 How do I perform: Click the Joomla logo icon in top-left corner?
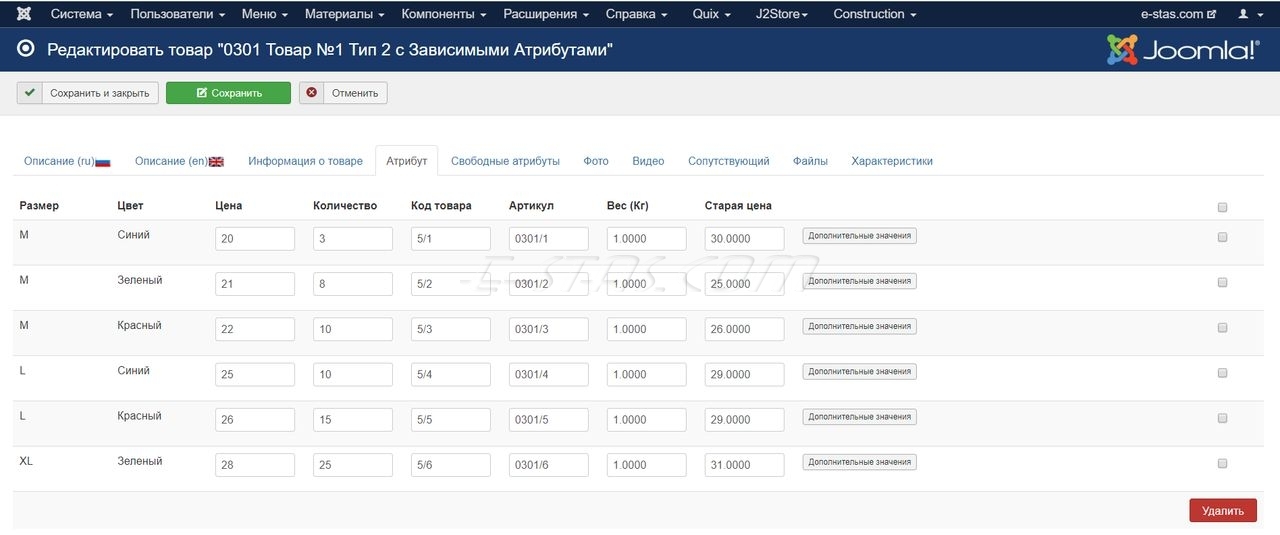click(24, 14)
